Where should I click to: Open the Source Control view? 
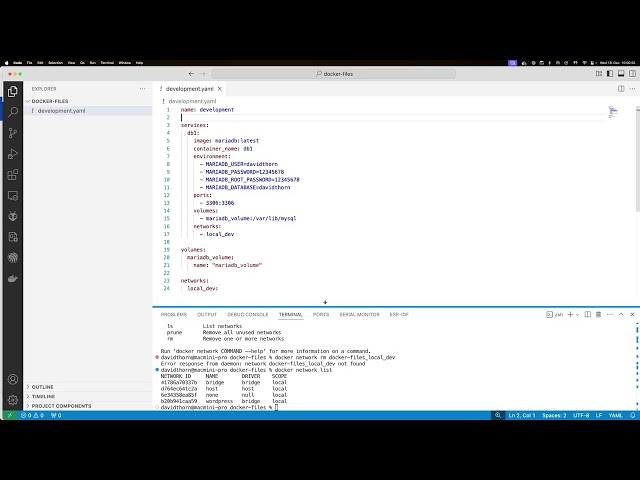pos(13,133)
